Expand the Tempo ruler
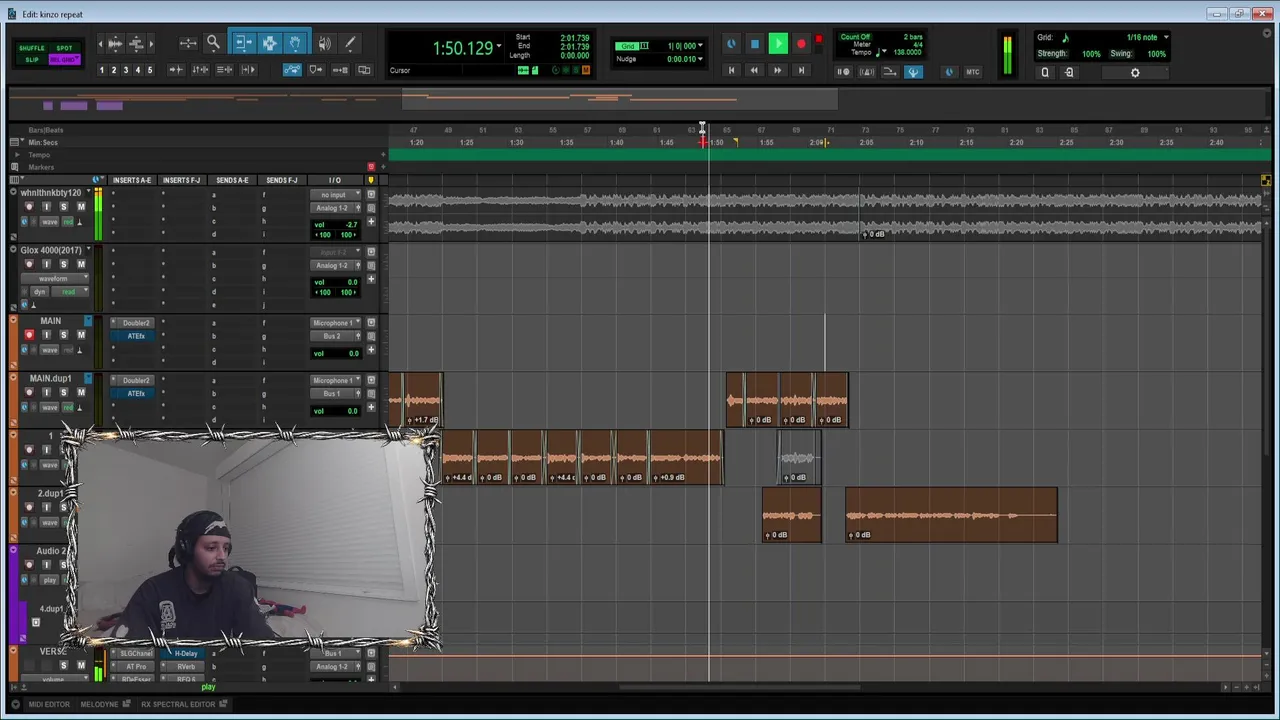The width and height of the screenshot is (1280, 720). tap(16, 155)
